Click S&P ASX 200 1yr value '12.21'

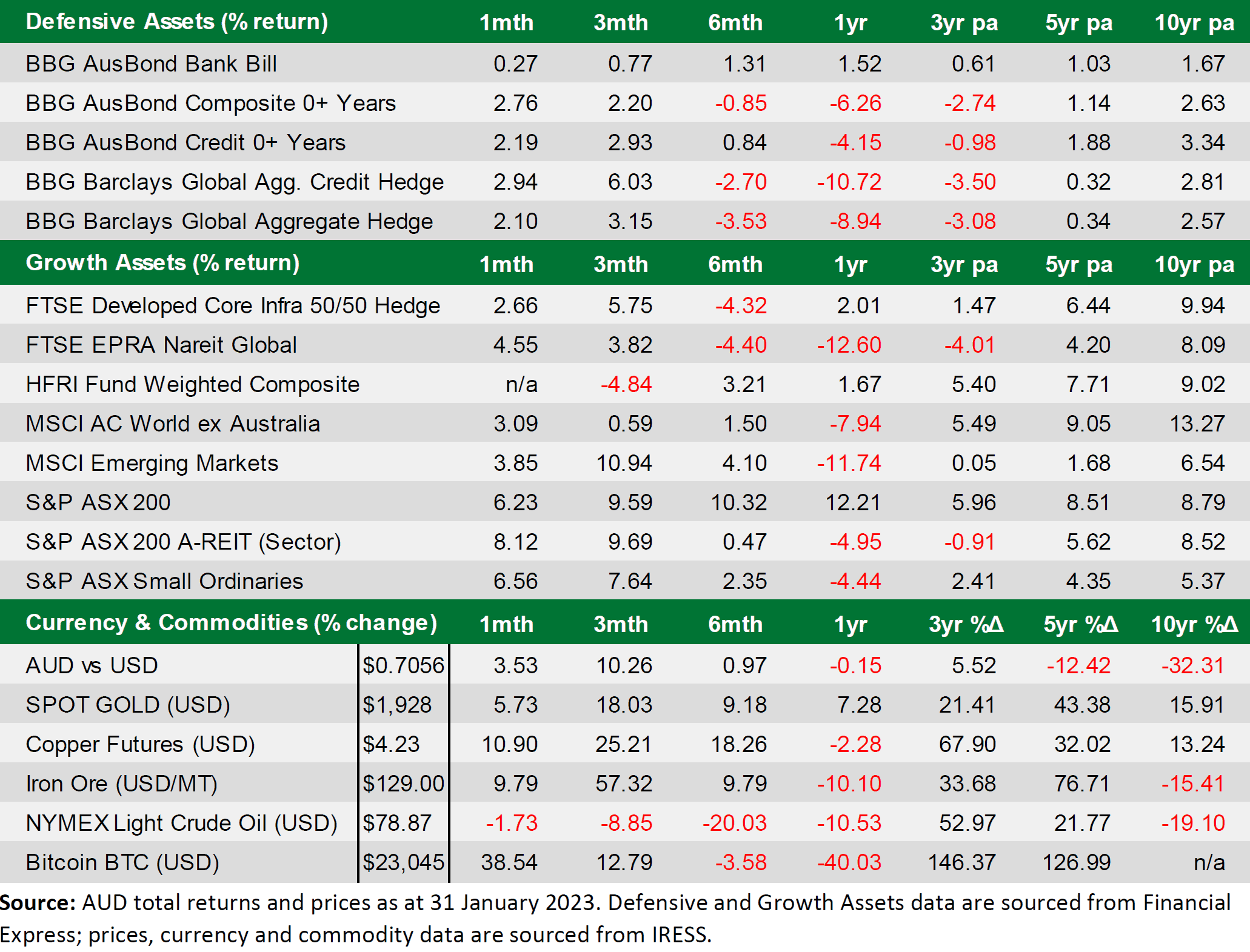tap(853, 502)
